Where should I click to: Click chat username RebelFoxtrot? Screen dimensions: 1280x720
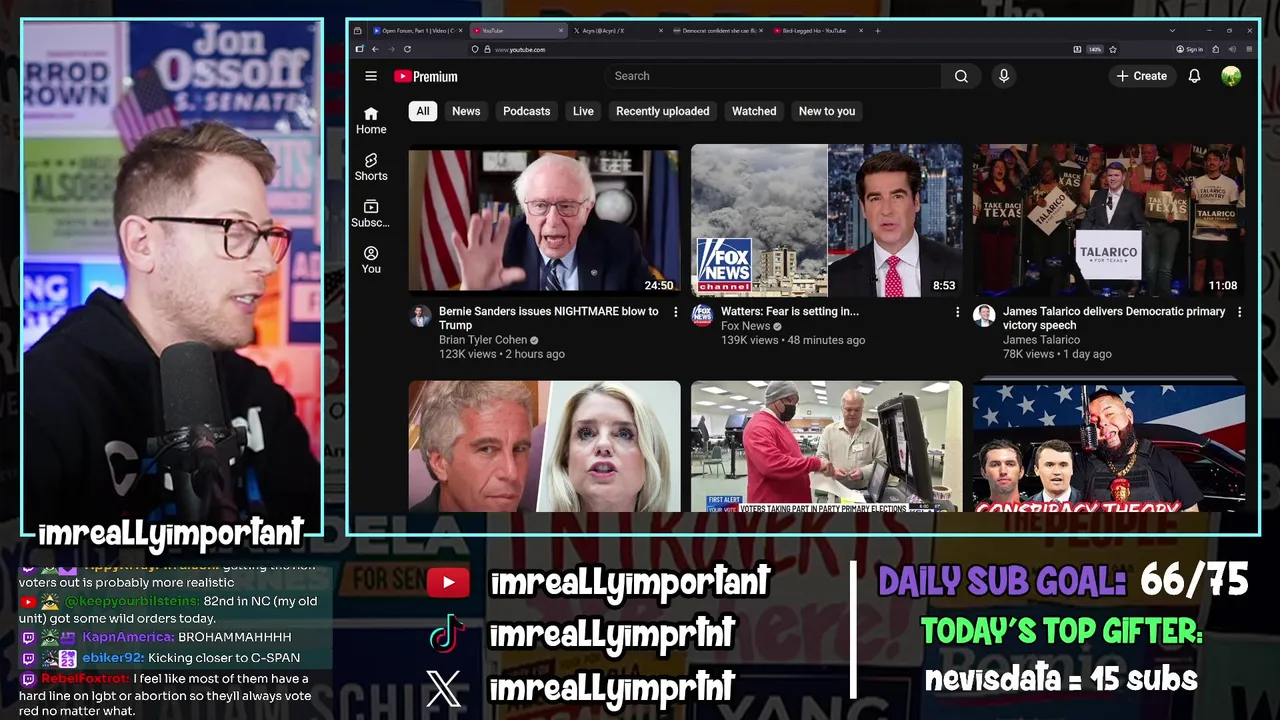(85, 679)
